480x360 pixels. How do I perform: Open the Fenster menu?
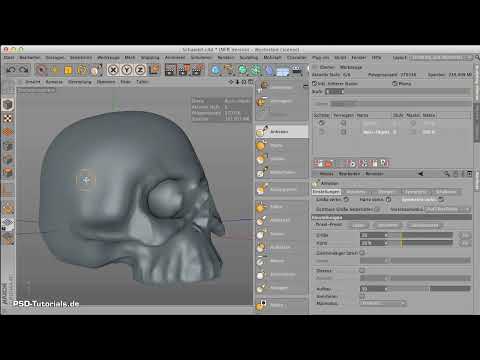pyautogui.click(x=359, y=58)
